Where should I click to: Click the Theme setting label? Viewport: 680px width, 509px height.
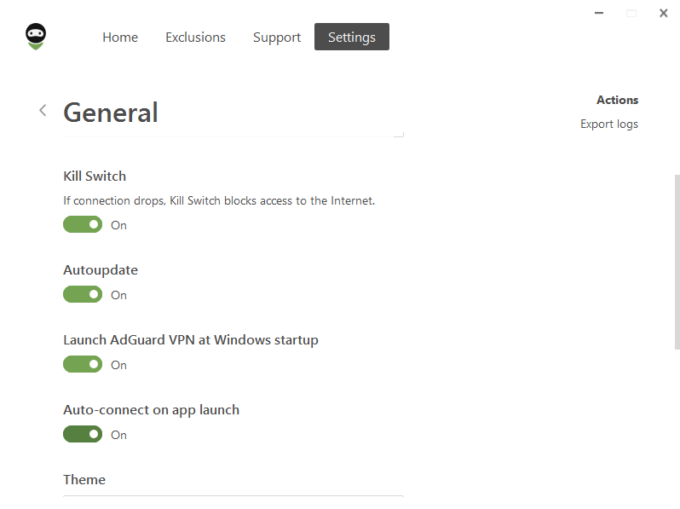coord(84,480)
